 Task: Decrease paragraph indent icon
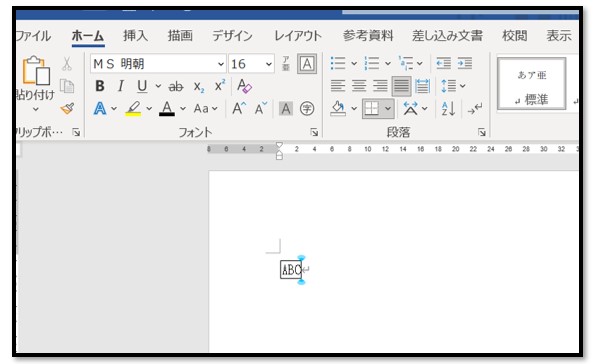click(444, 63)
